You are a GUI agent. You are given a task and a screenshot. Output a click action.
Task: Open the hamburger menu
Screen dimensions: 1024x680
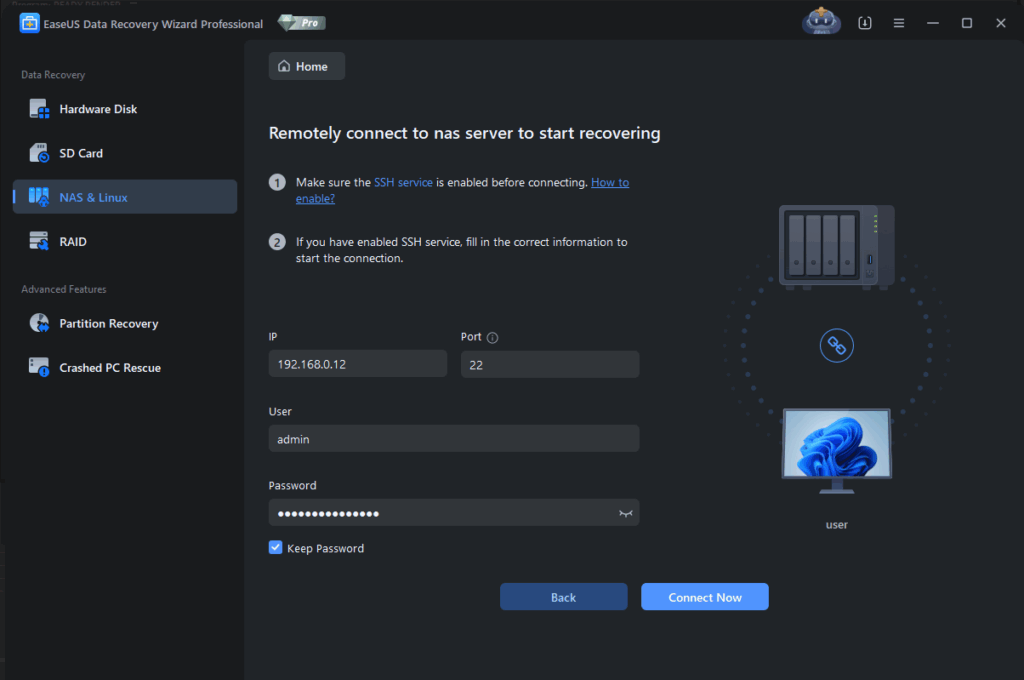point(899,24)
